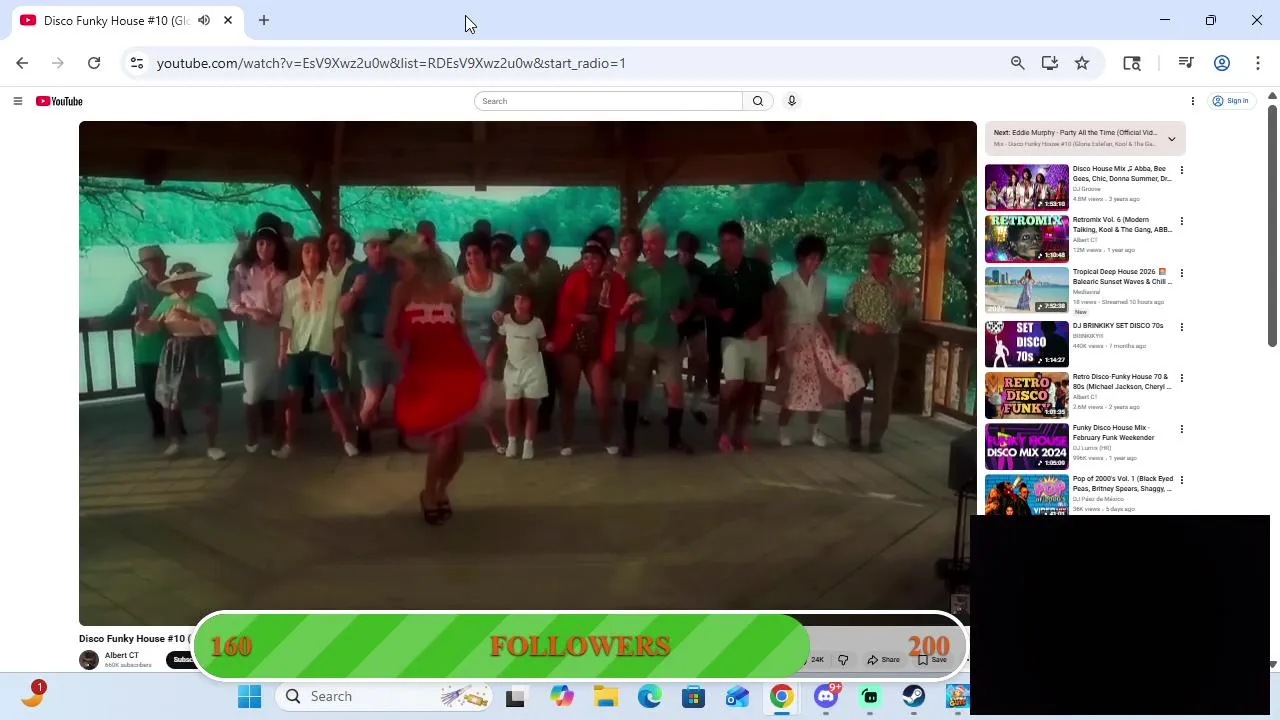The image size is (1280, 720).
Task: Open Tropical Deep House 2026 video title
Action: point(1122,277)
